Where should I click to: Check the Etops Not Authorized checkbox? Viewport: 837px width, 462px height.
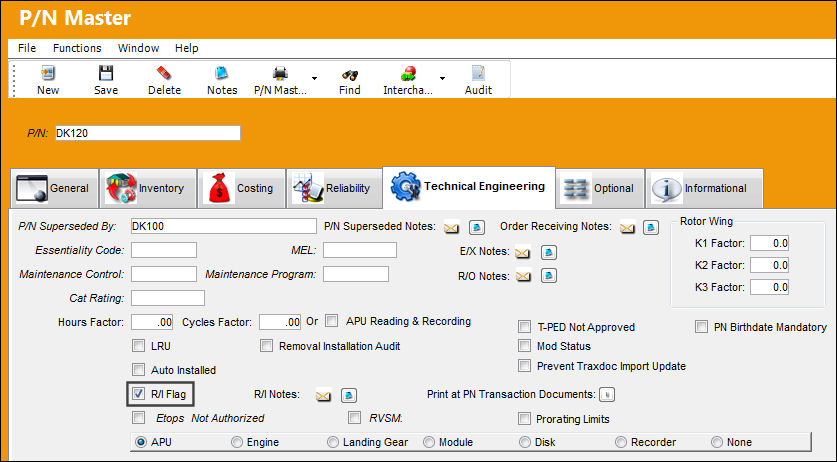pyautogui.click(x=138, y=417)
